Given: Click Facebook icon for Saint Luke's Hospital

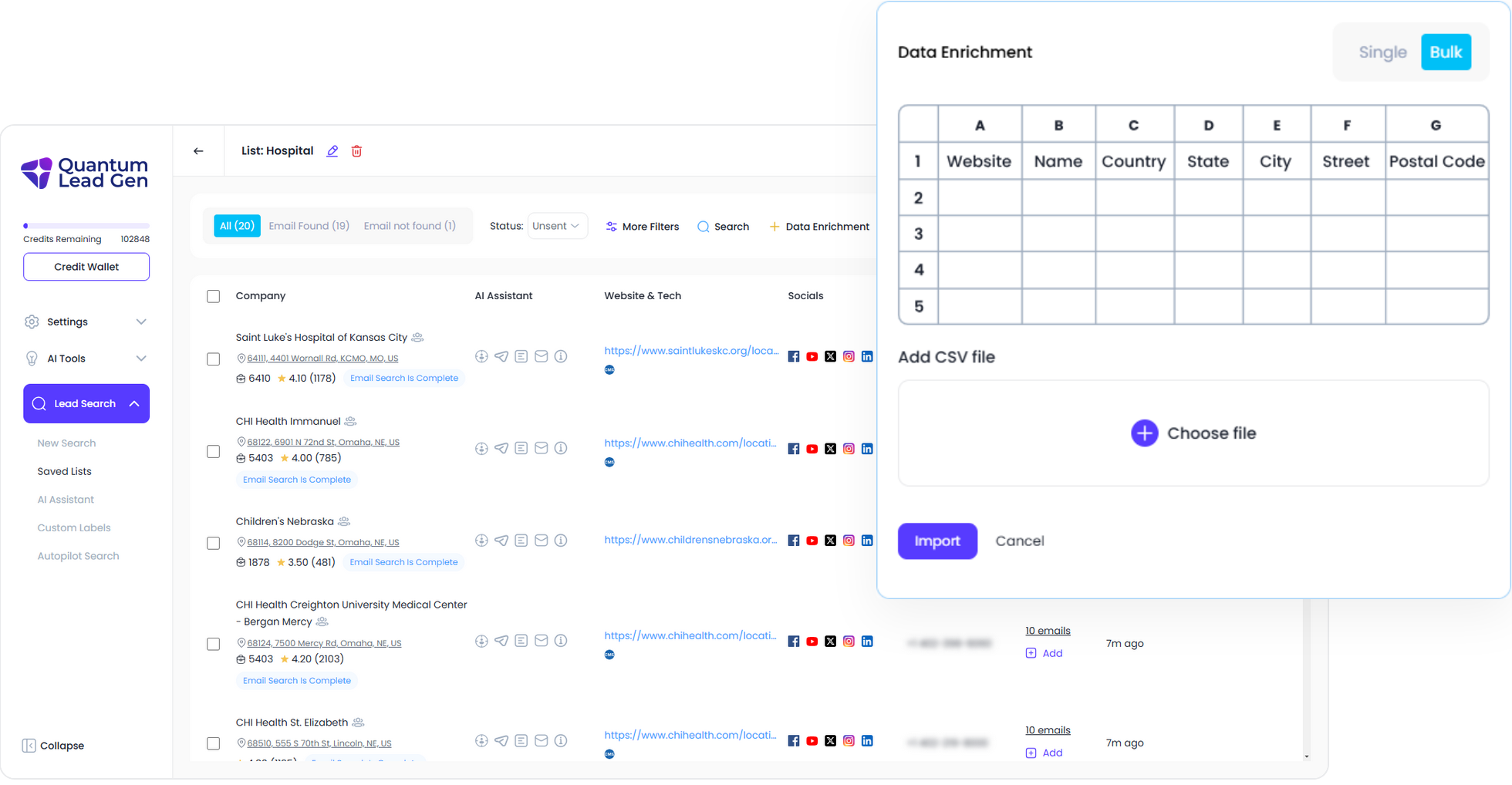Looking at the screenshot, I should (x=794, y=356).
